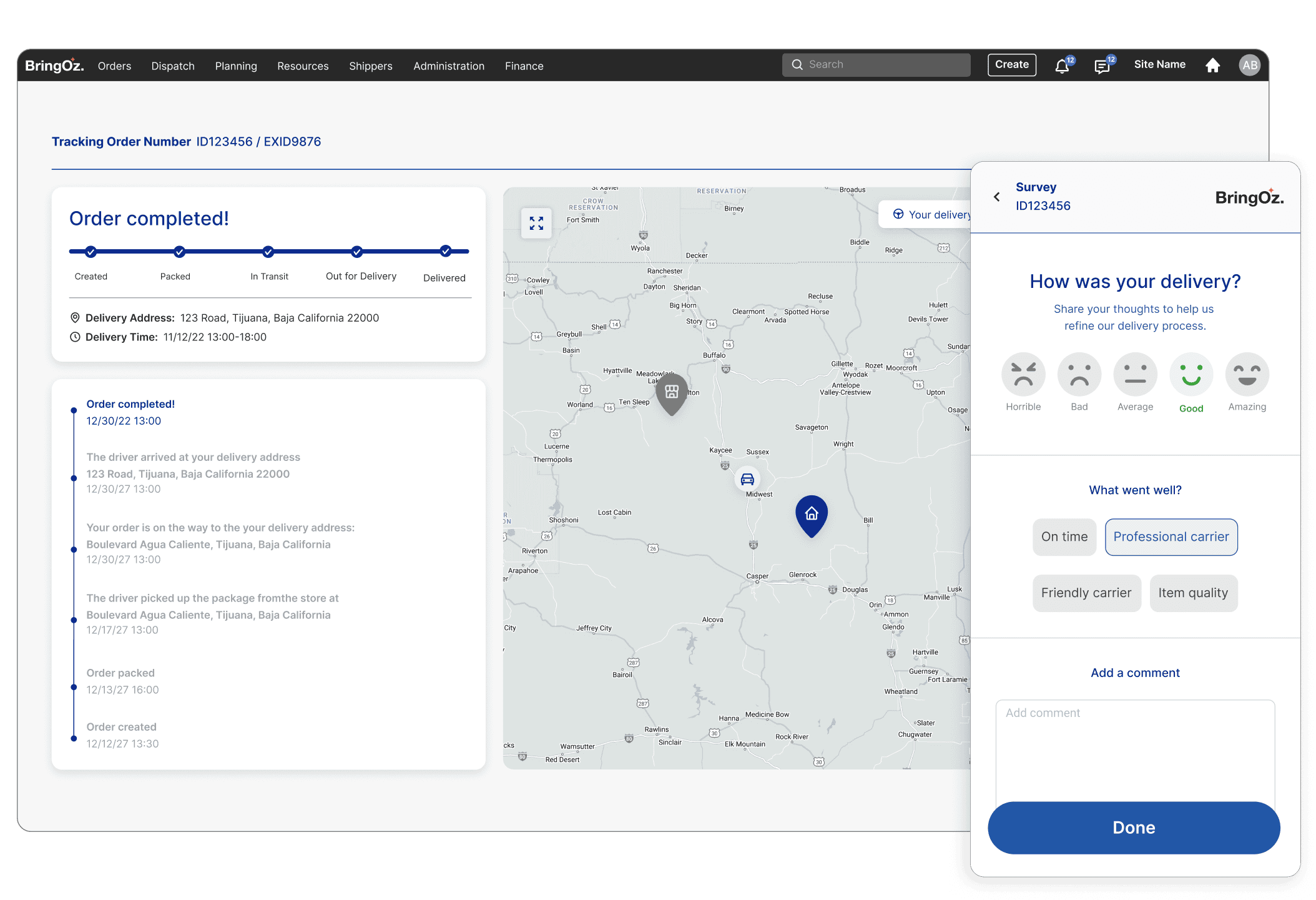Toggle the On time chip
This screenshot has height=900, width=1316.
click(x=1064, y=537)
